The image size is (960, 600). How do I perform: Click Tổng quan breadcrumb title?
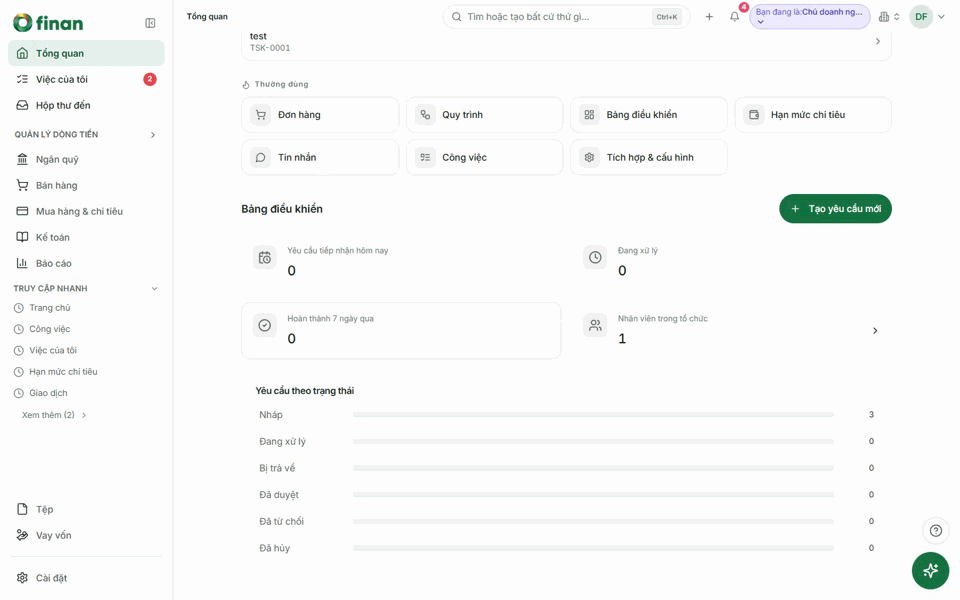pos(207,17)
